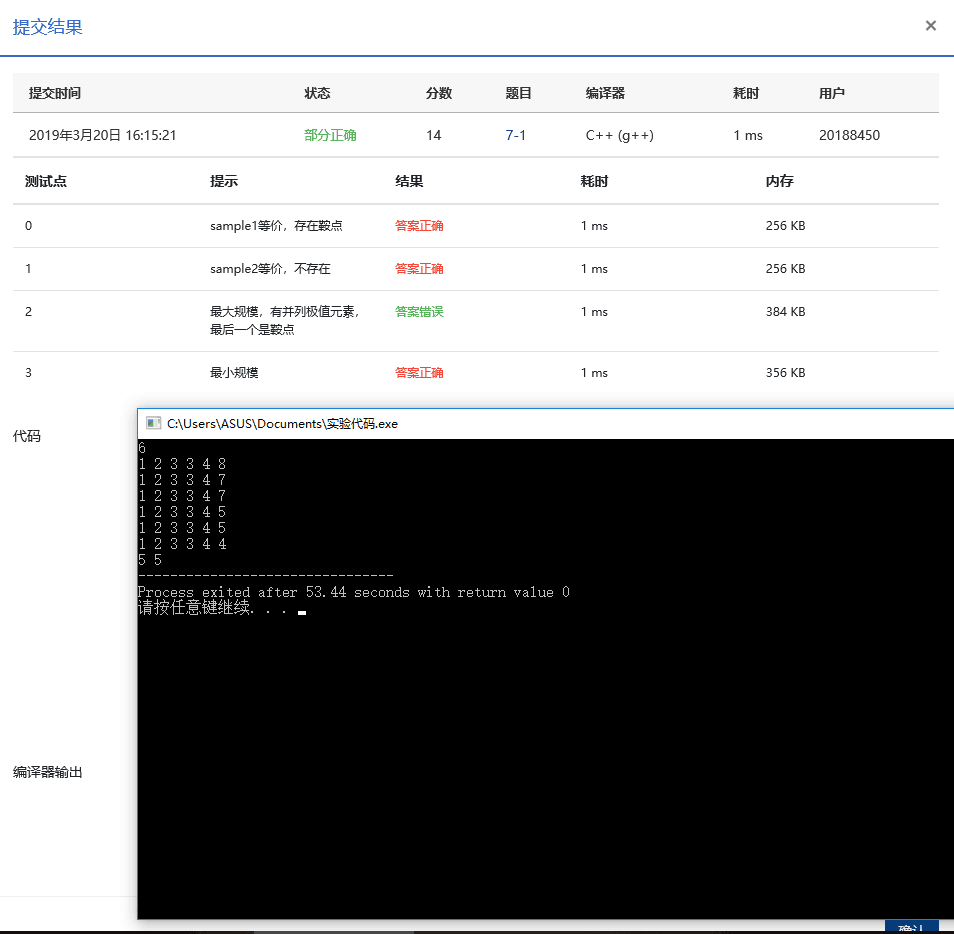Open problem link 7-1
The width and height of the screenshot is (954, 934).
515,135
